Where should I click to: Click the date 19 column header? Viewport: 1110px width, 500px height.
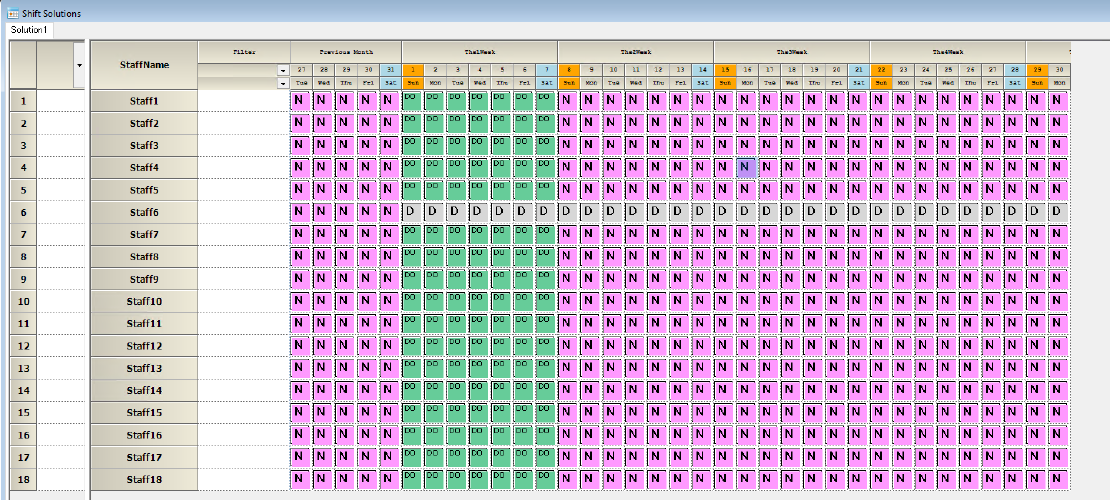(x=813, y=70)
